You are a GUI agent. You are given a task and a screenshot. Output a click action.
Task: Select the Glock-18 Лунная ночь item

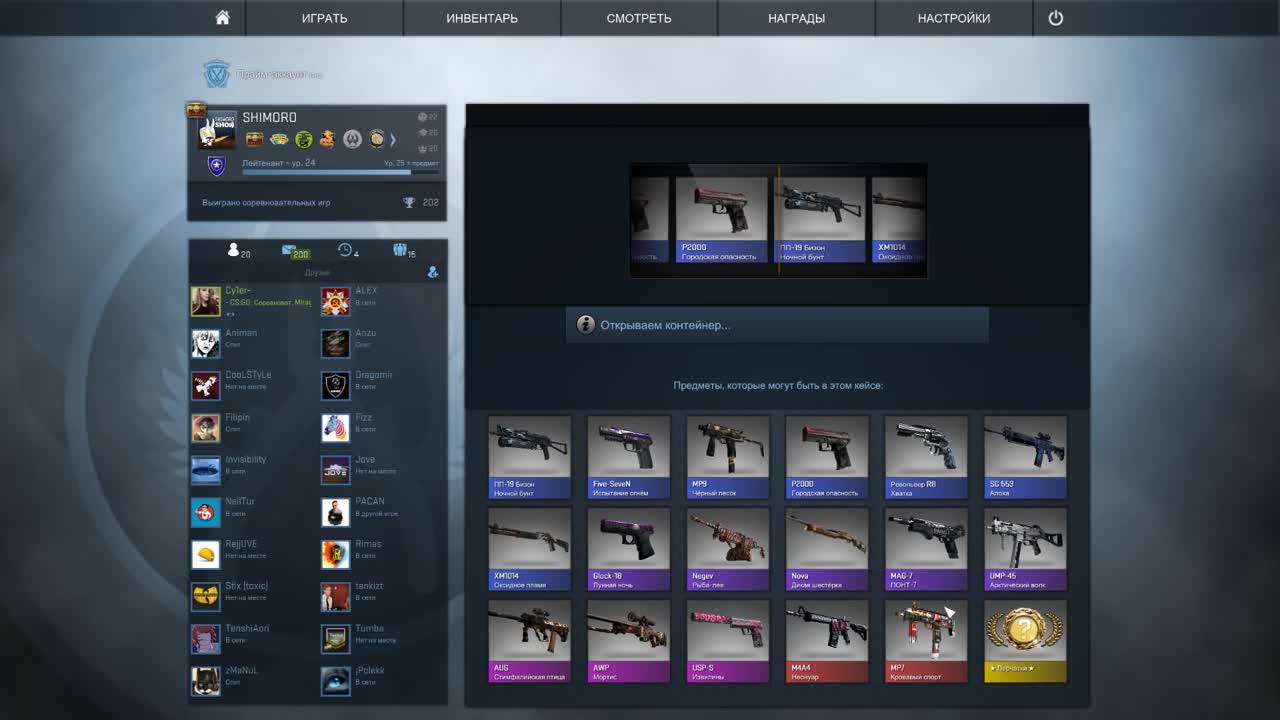pos(628,549)
